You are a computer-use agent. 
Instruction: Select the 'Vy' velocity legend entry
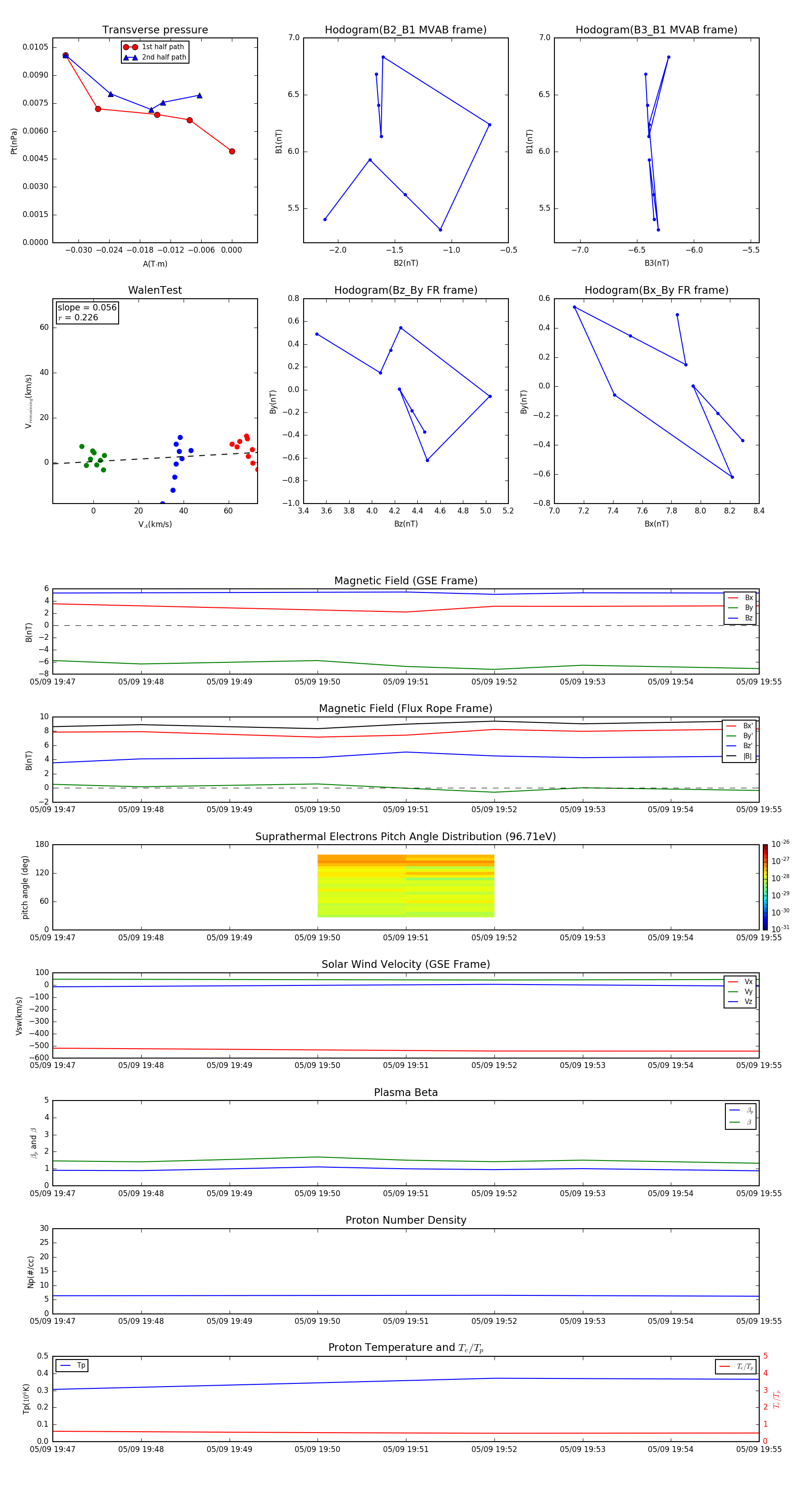click(x=740, y=992)
